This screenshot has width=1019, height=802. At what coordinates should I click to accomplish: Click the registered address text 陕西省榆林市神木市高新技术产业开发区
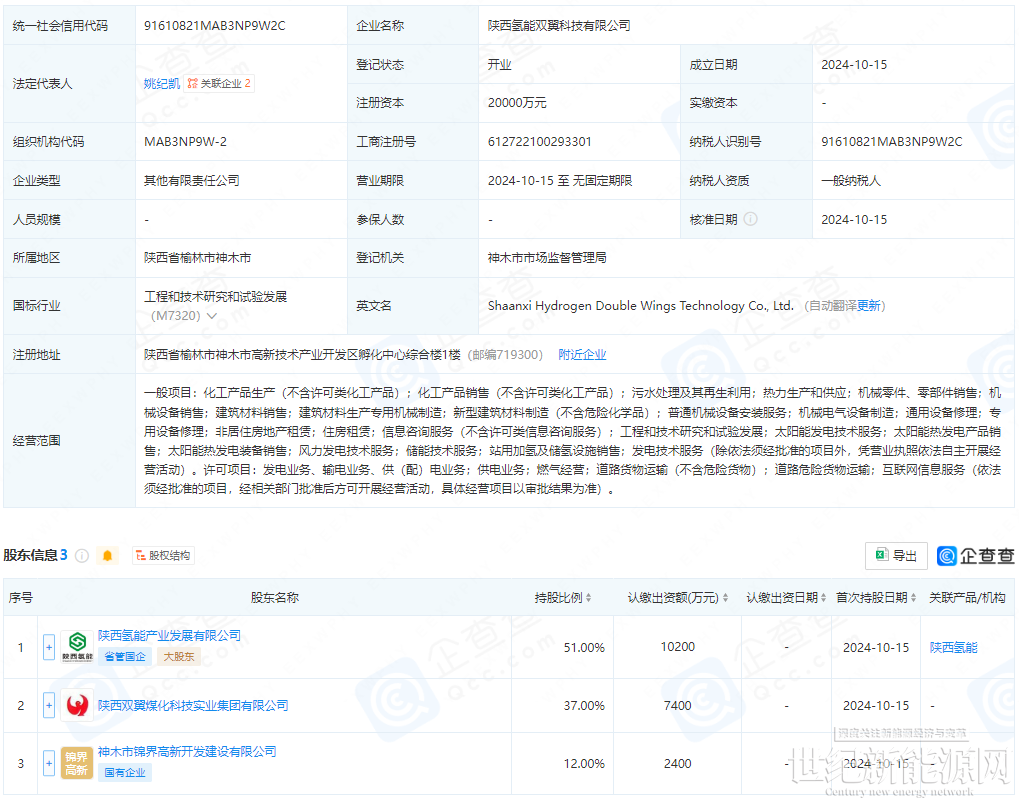[x=302, y=355]
